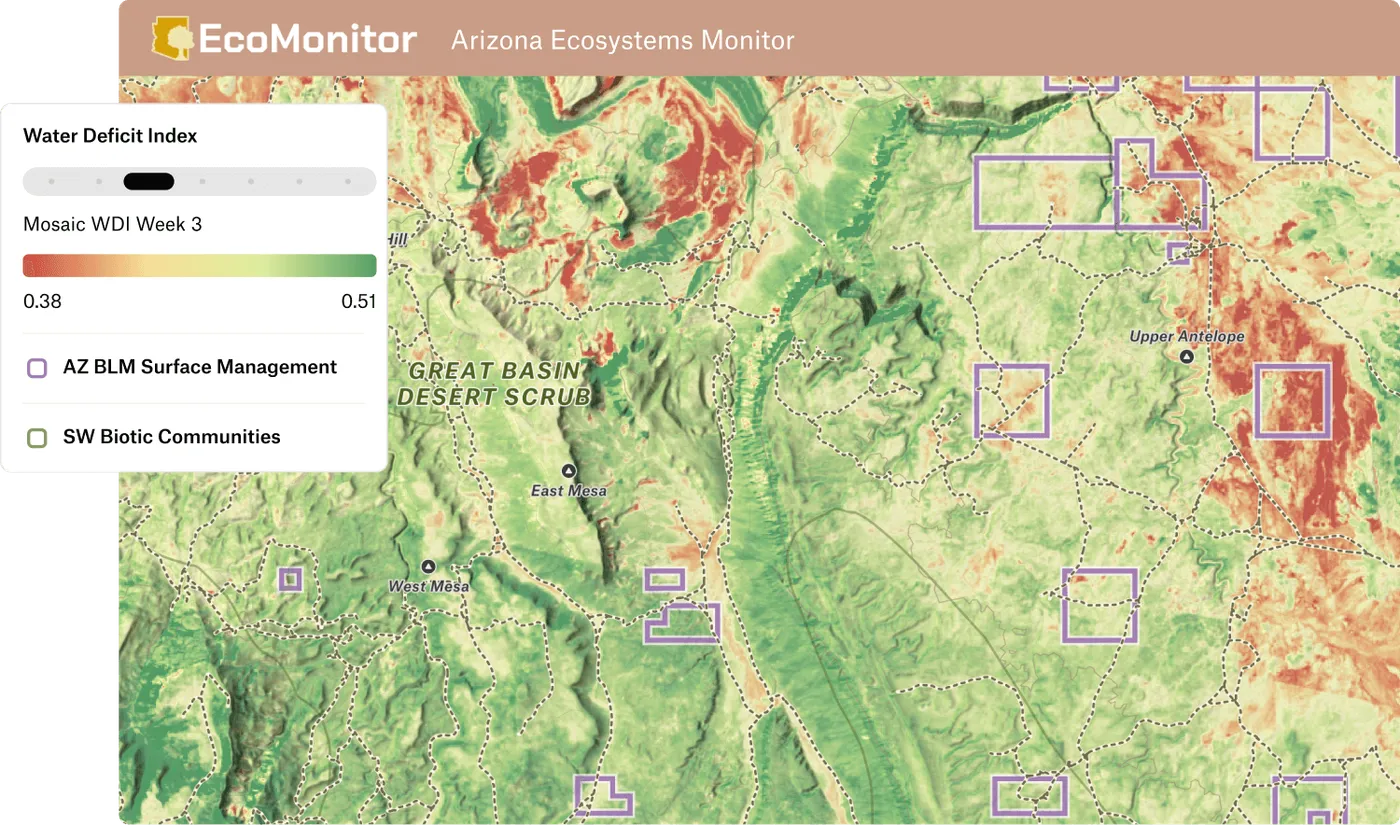Viewport: 1400px width, 825px height.
Task: Click the red-to-green WDI color legend bar
Action: pyautogui.click(x=200, y=265)
